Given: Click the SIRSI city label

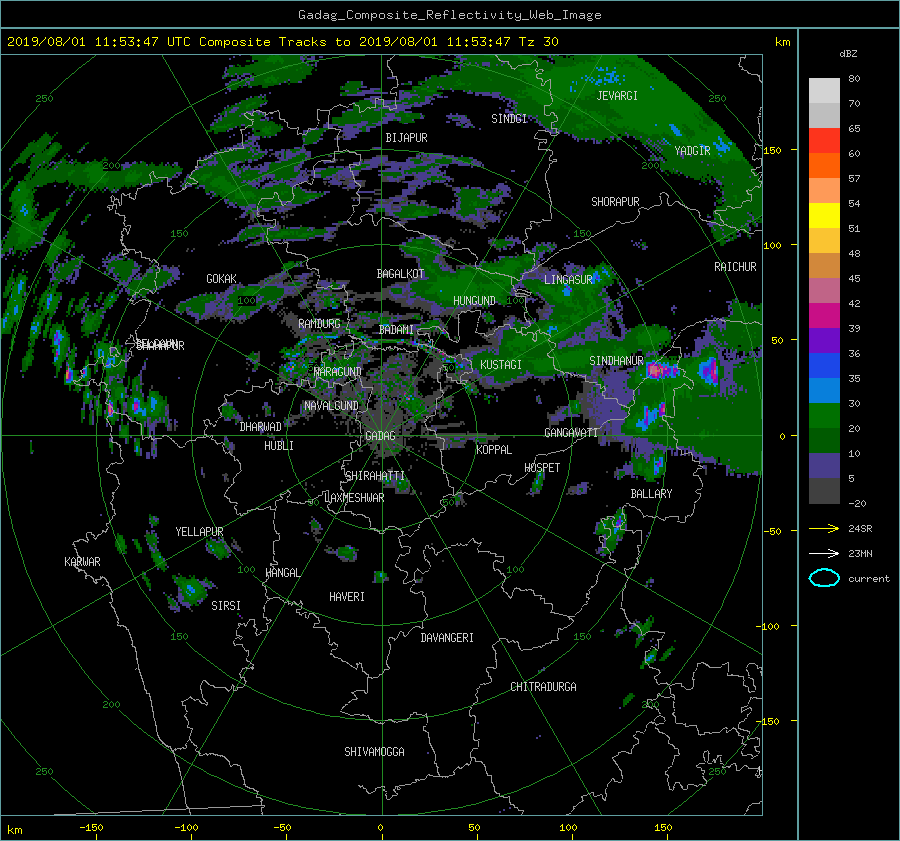Looking at the screenshot, I should [x=226, y=606].
